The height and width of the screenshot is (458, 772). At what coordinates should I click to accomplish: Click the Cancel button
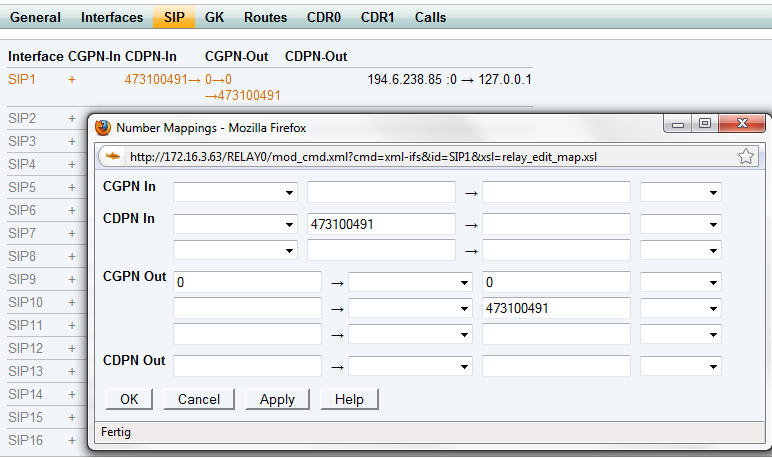198,399
